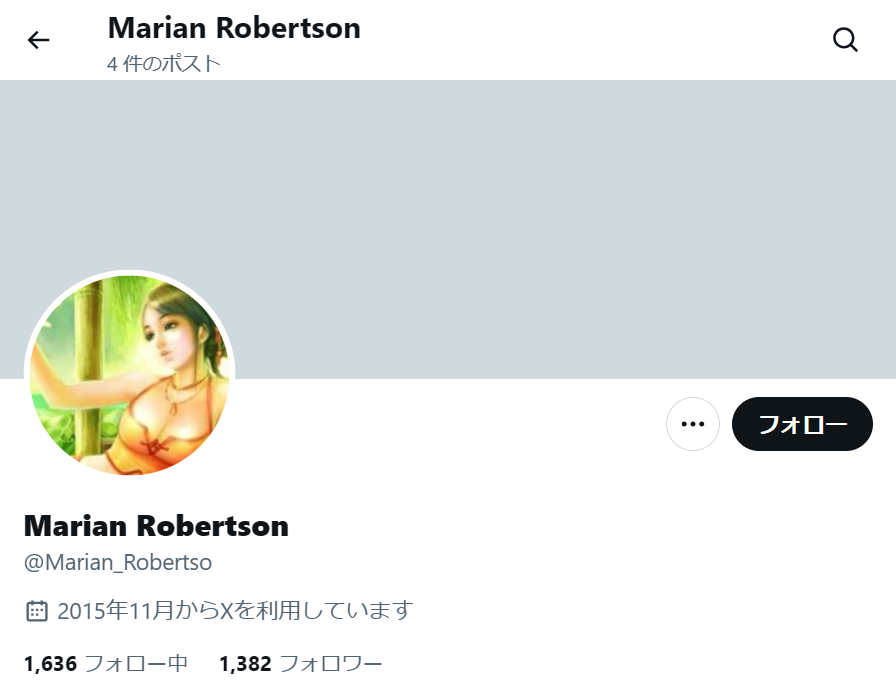Click the 4 件のポスト post count
The image size is (896, 684).
(163, 63)
